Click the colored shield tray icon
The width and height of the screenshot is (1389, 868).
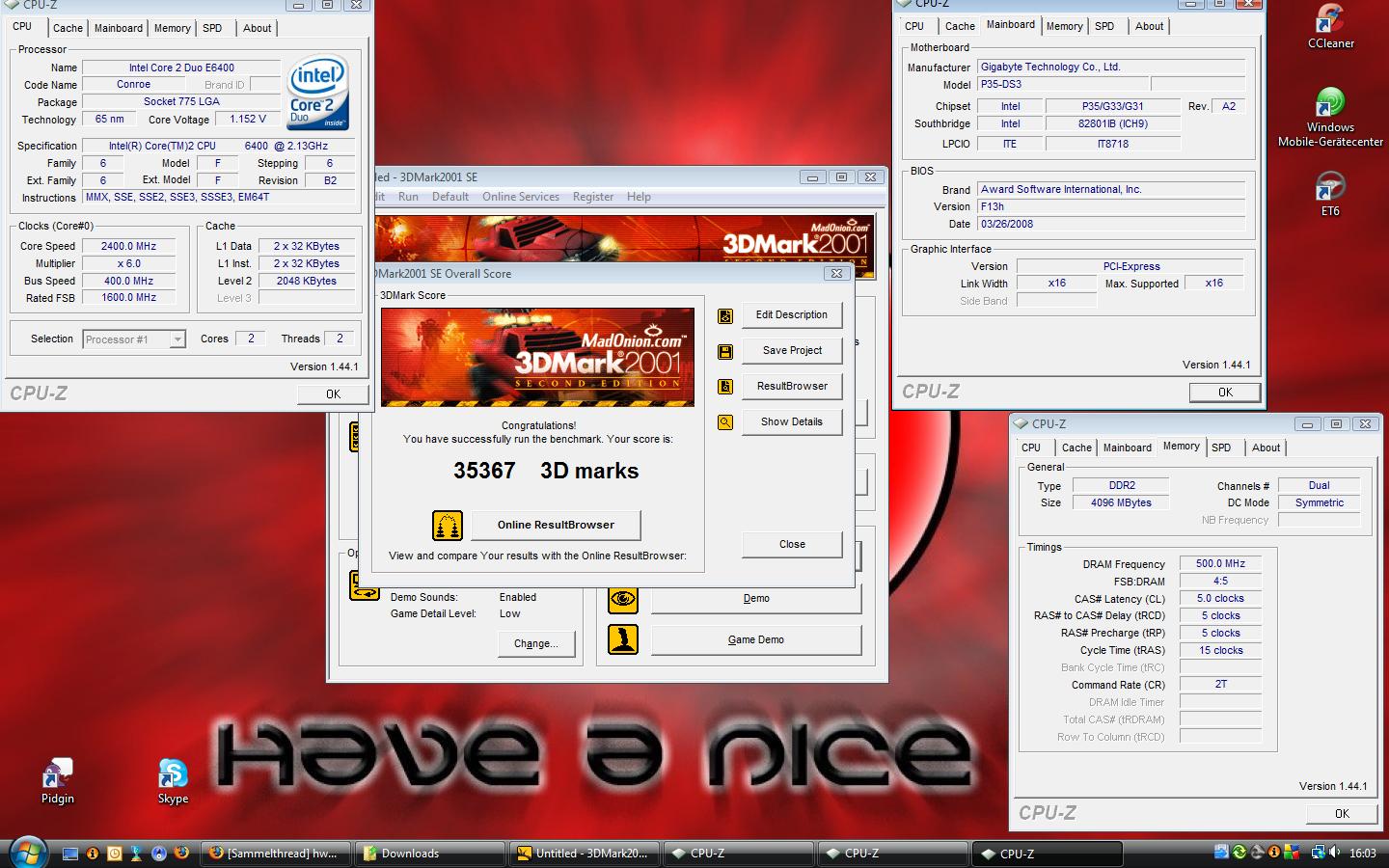click(1292, 853)
